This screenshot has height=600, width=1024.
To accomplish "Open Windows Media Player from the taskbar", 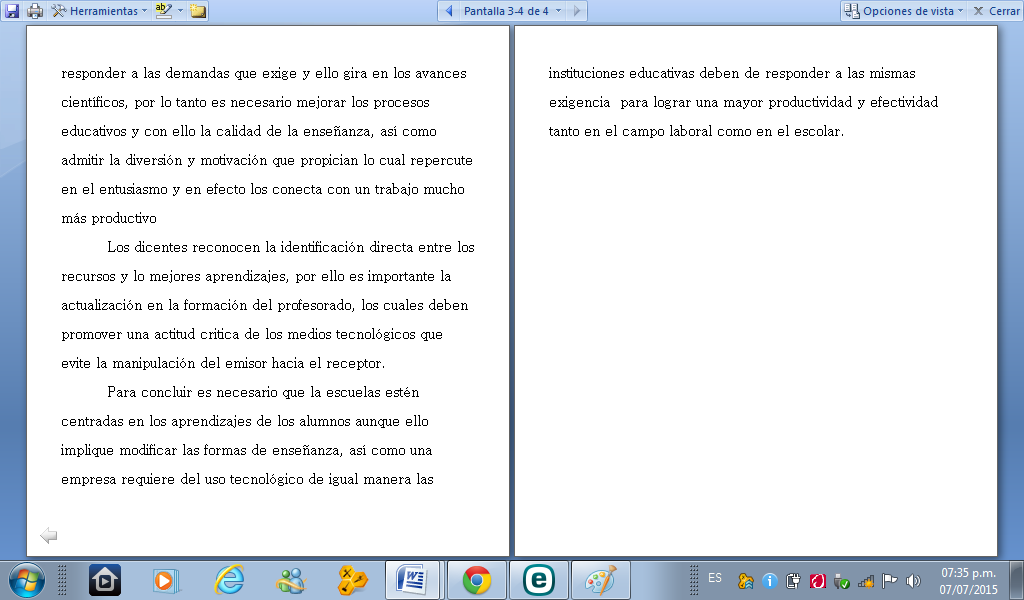I will (166, 580).
